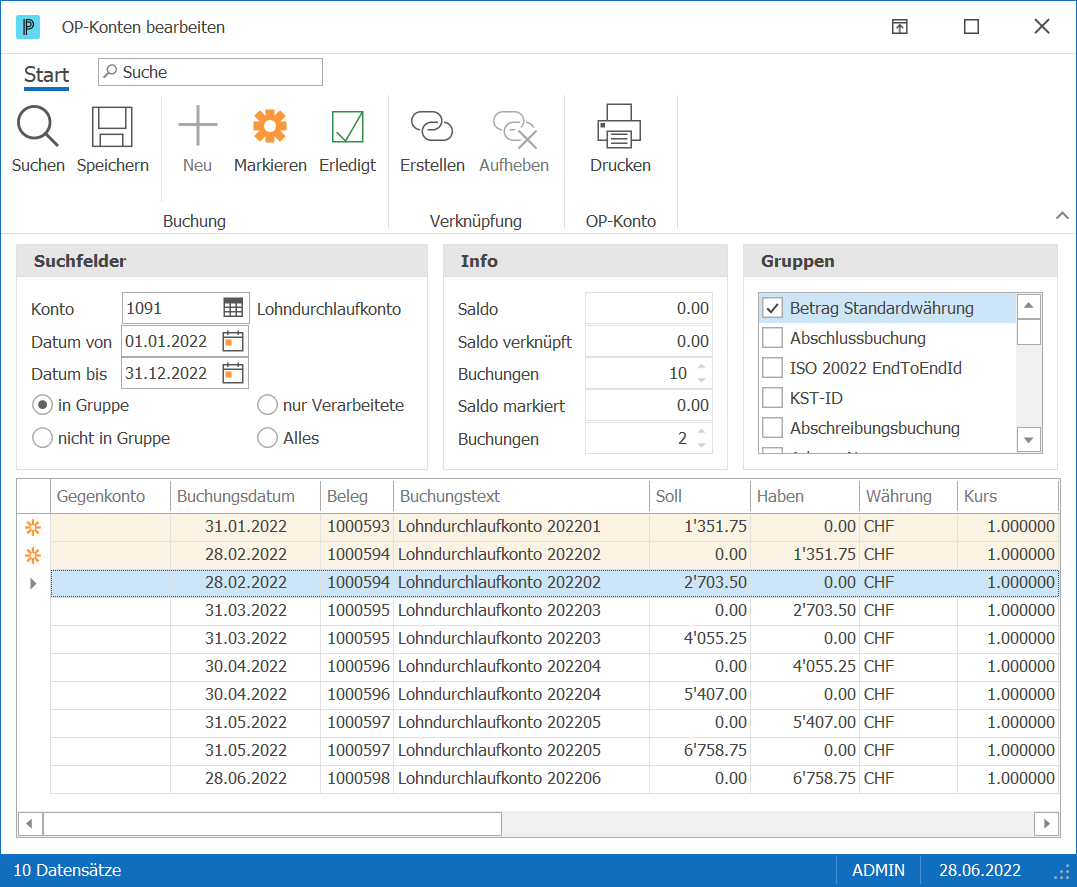The width and height of the screenshot is (1077, 887).
Task: Remove the link using Aufheben
Action: pos(514,128)
